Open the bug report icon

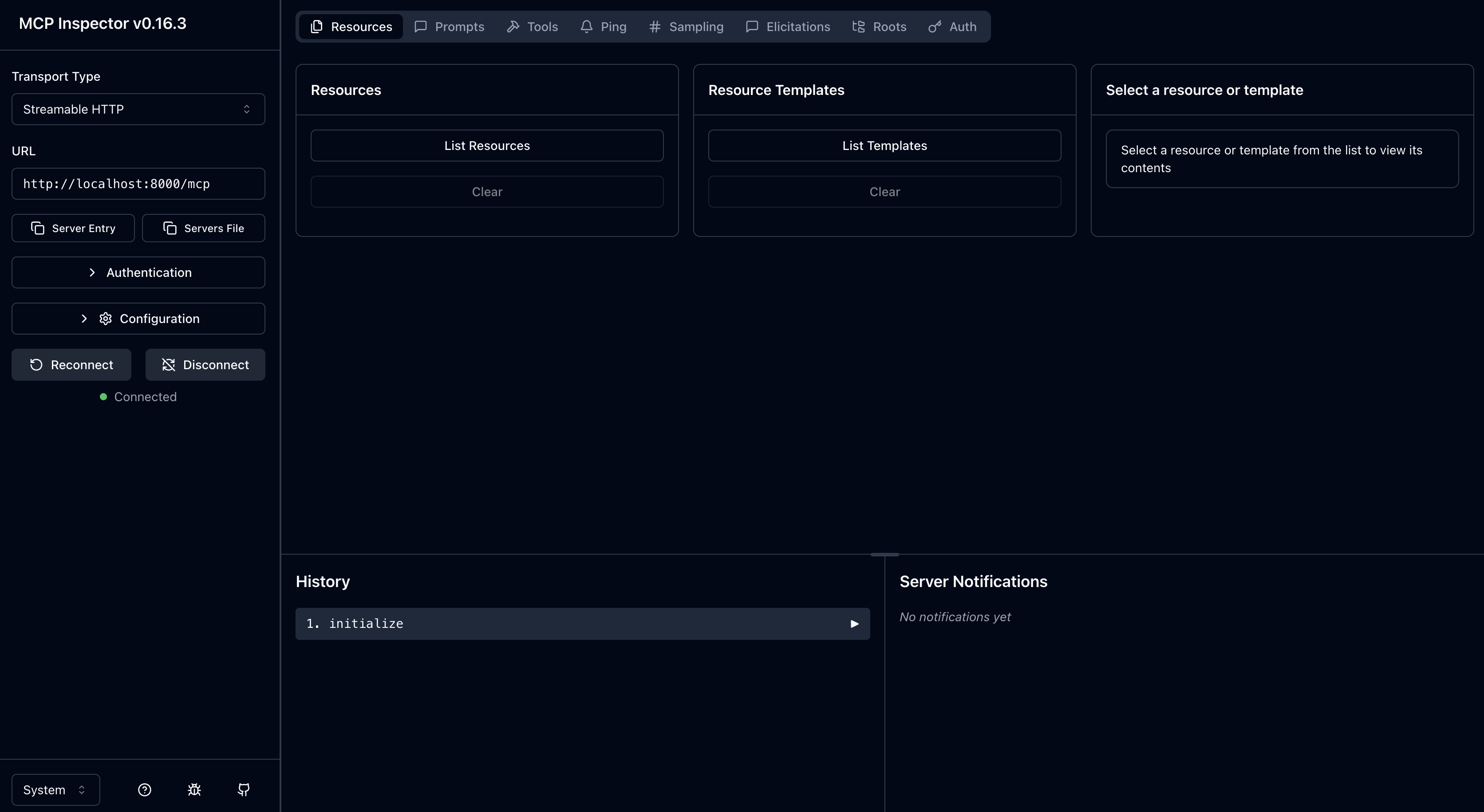pyautogui.click(x=193, y=789)
